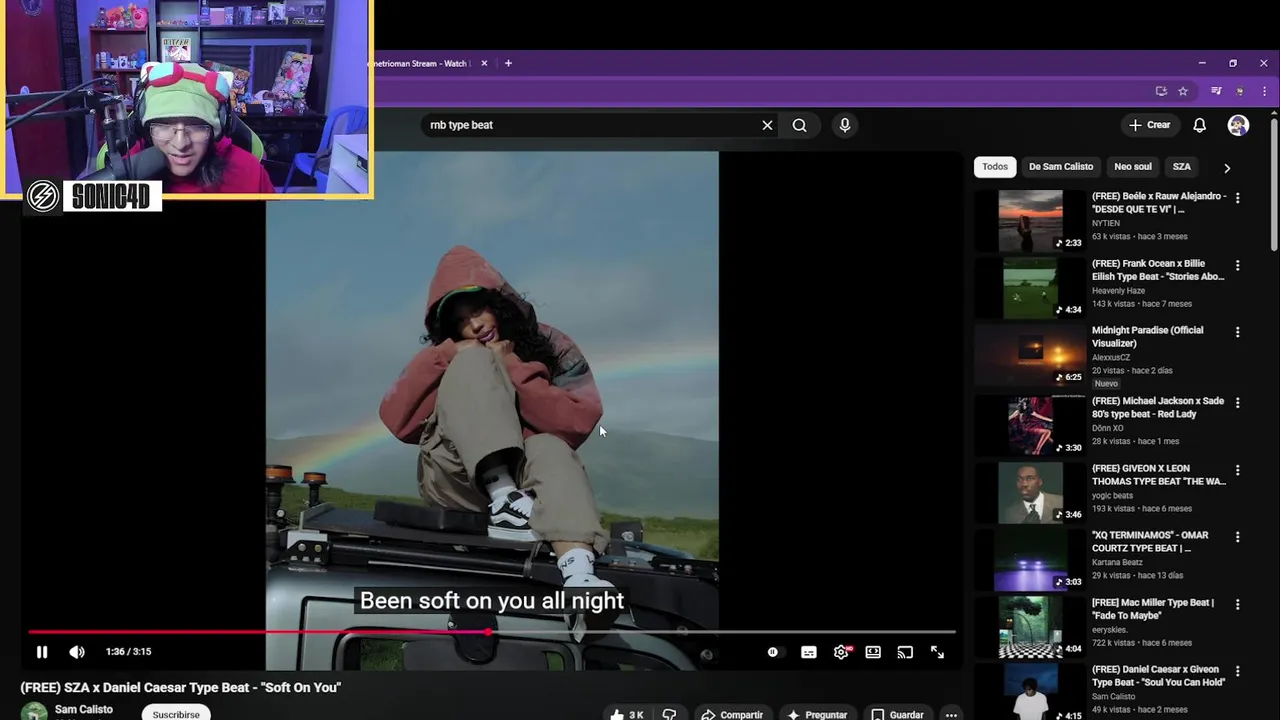
Task: Open the notifications bell
Action: [x=1199, y=125]
